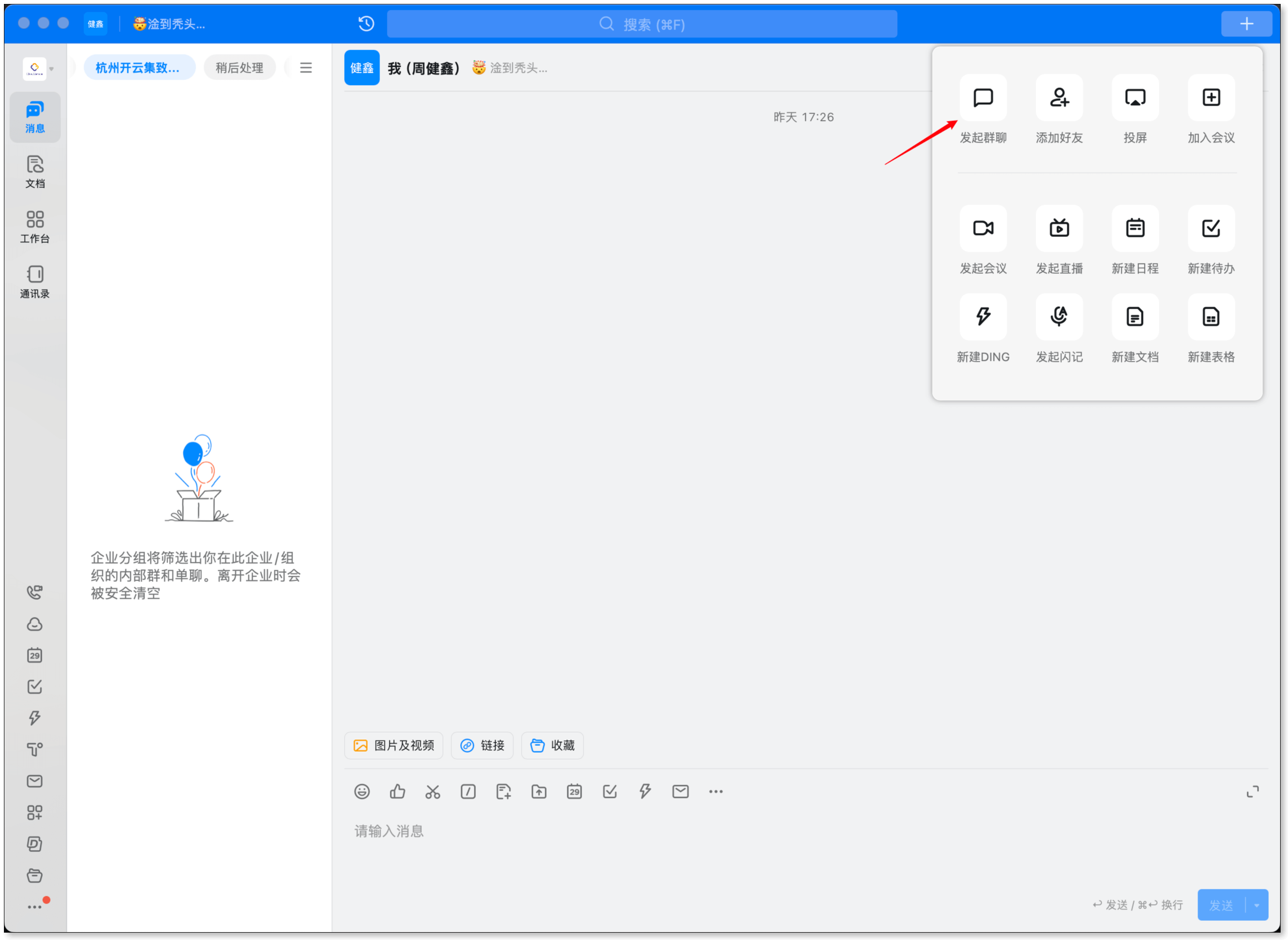Start screen casting with 投屏 icon

[x=1135, y=98]
